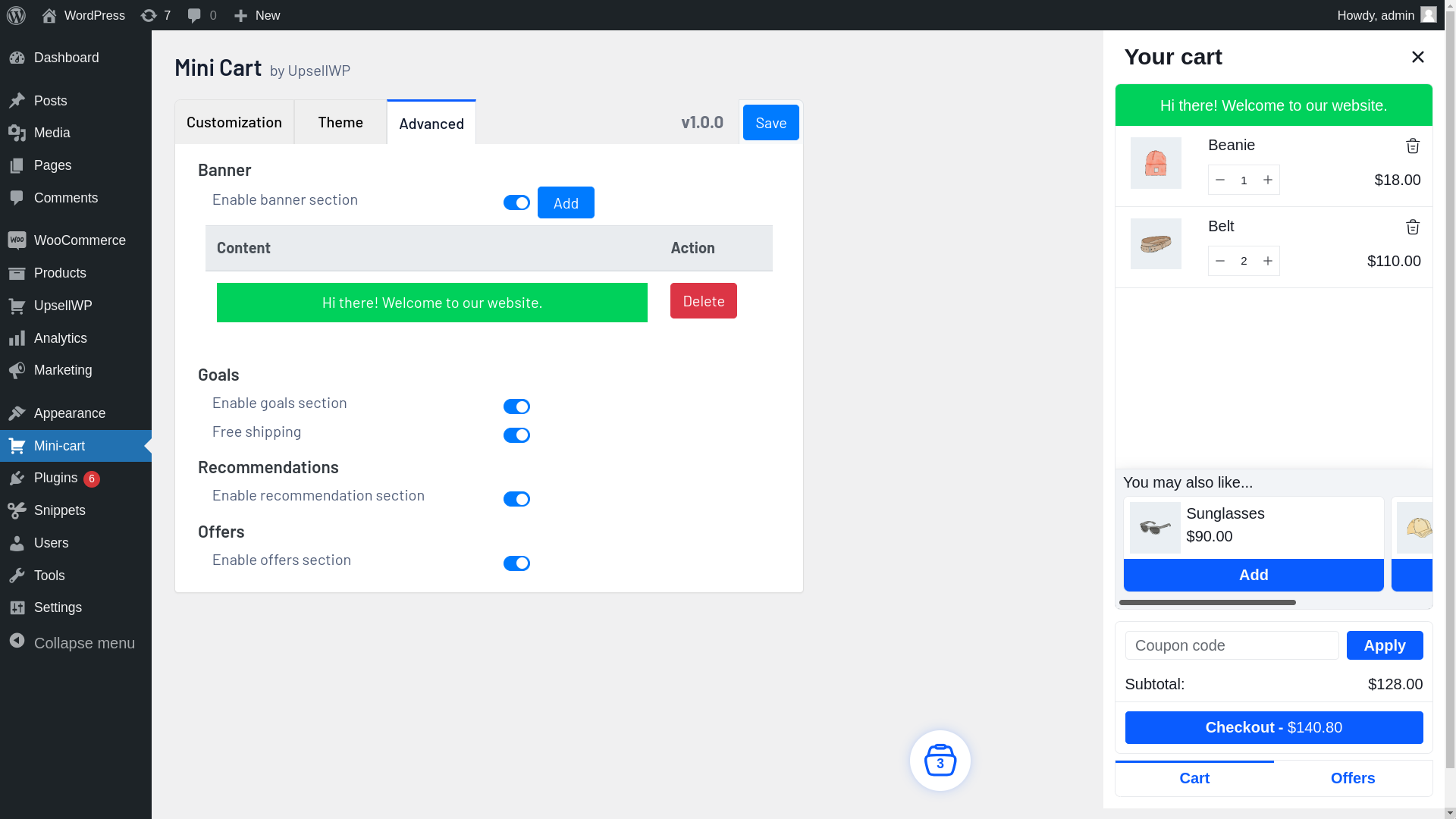Click the New plus item in admin bar
The image size is (1456, 819).
click(257, 15)
